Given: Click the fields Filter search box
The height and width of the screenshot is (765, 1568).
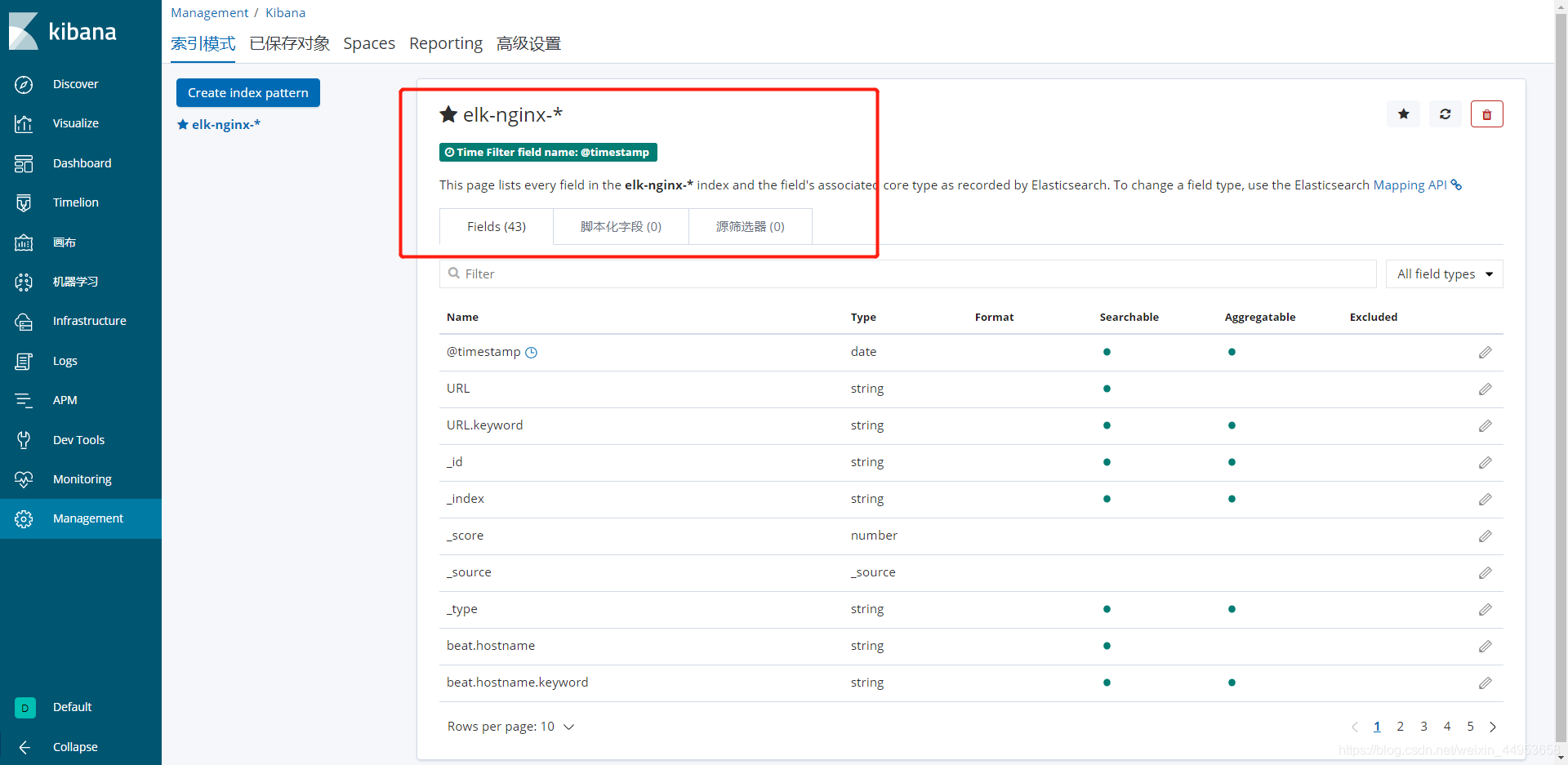Looking at the screenshot, I should [x=906, y=274].
